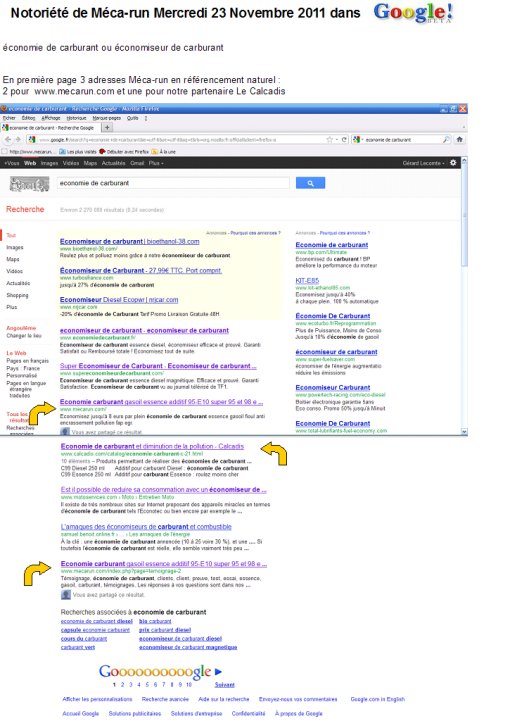This screenshot has height=728, width=510.
Task: Open the 'Est il possible de reduire sa consommation' result
Action: click(x=163, y=490)
